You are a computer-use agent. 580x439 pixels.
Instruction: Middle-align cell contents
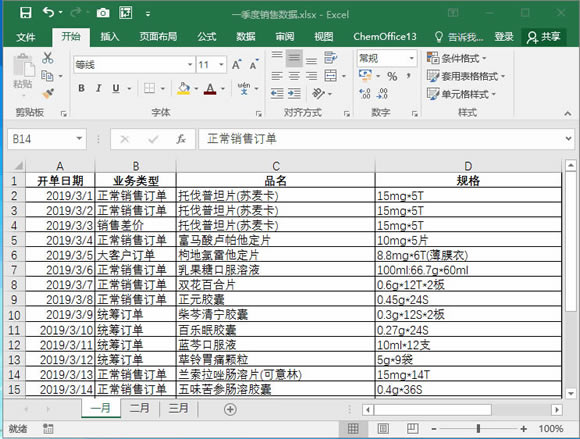[294, 58]
